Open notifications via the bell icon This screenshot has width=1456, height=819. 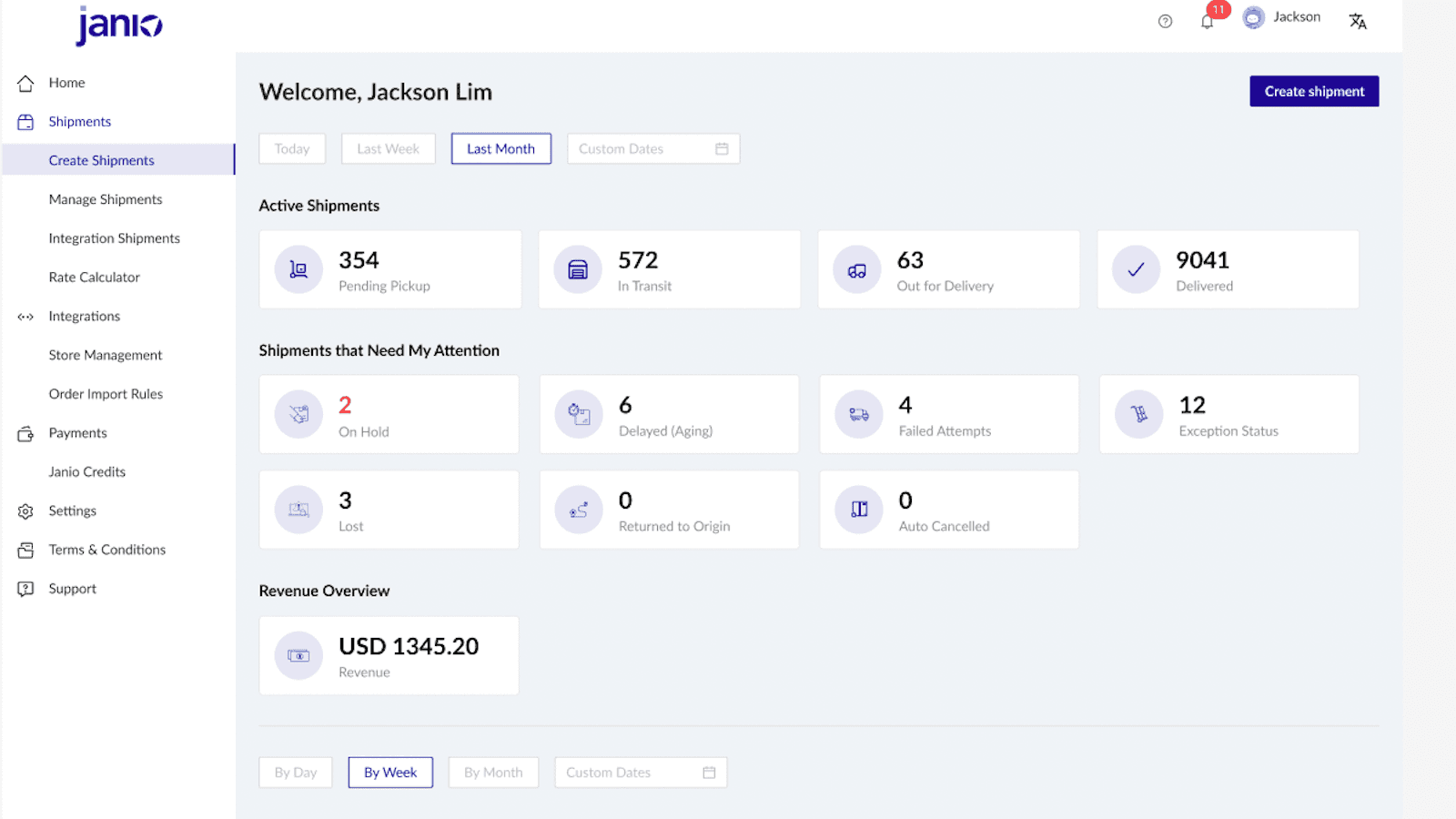1208,21
